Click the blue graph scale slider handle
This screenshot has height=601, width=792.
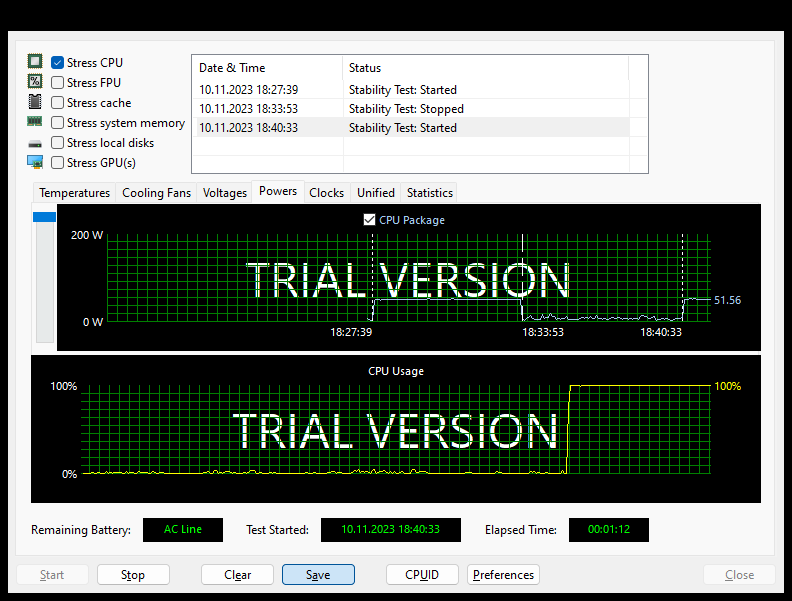[x=44, y=217]
